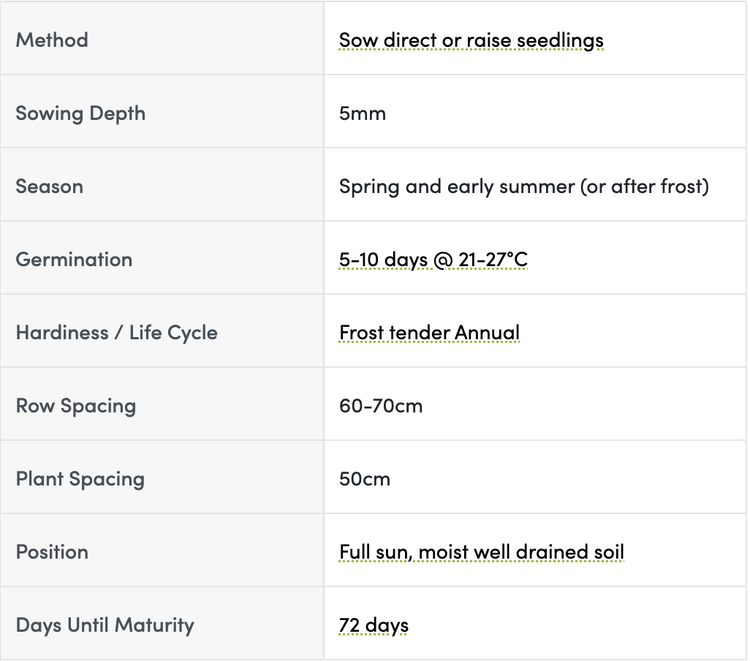The height and width of the screenshot is (661, 750).
Task: Click the 'Method' row label
Action: pos(52,41)
